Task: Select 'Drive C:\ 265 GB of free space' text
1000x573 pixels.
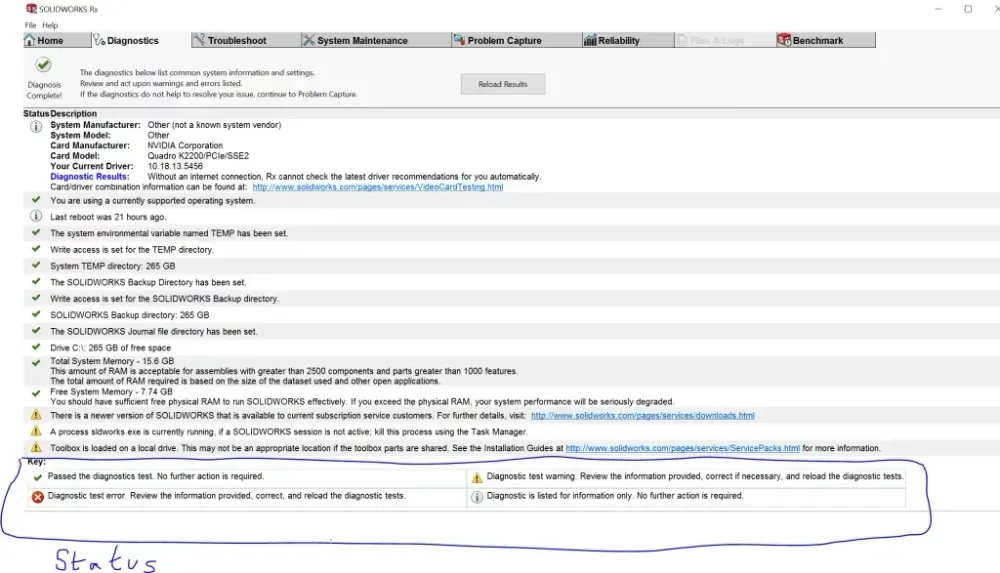Action: coord(110,348)
